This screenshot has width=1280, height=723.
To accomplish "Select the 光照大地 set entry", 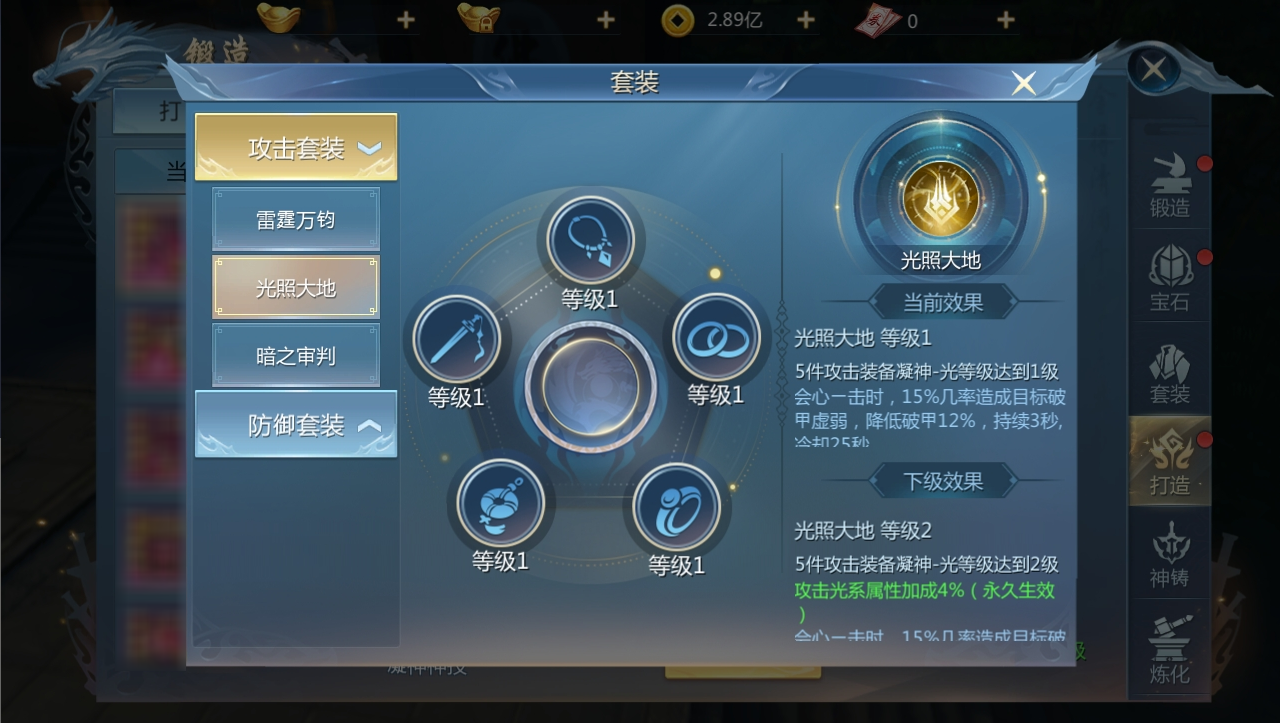I will tap(296, 287).
